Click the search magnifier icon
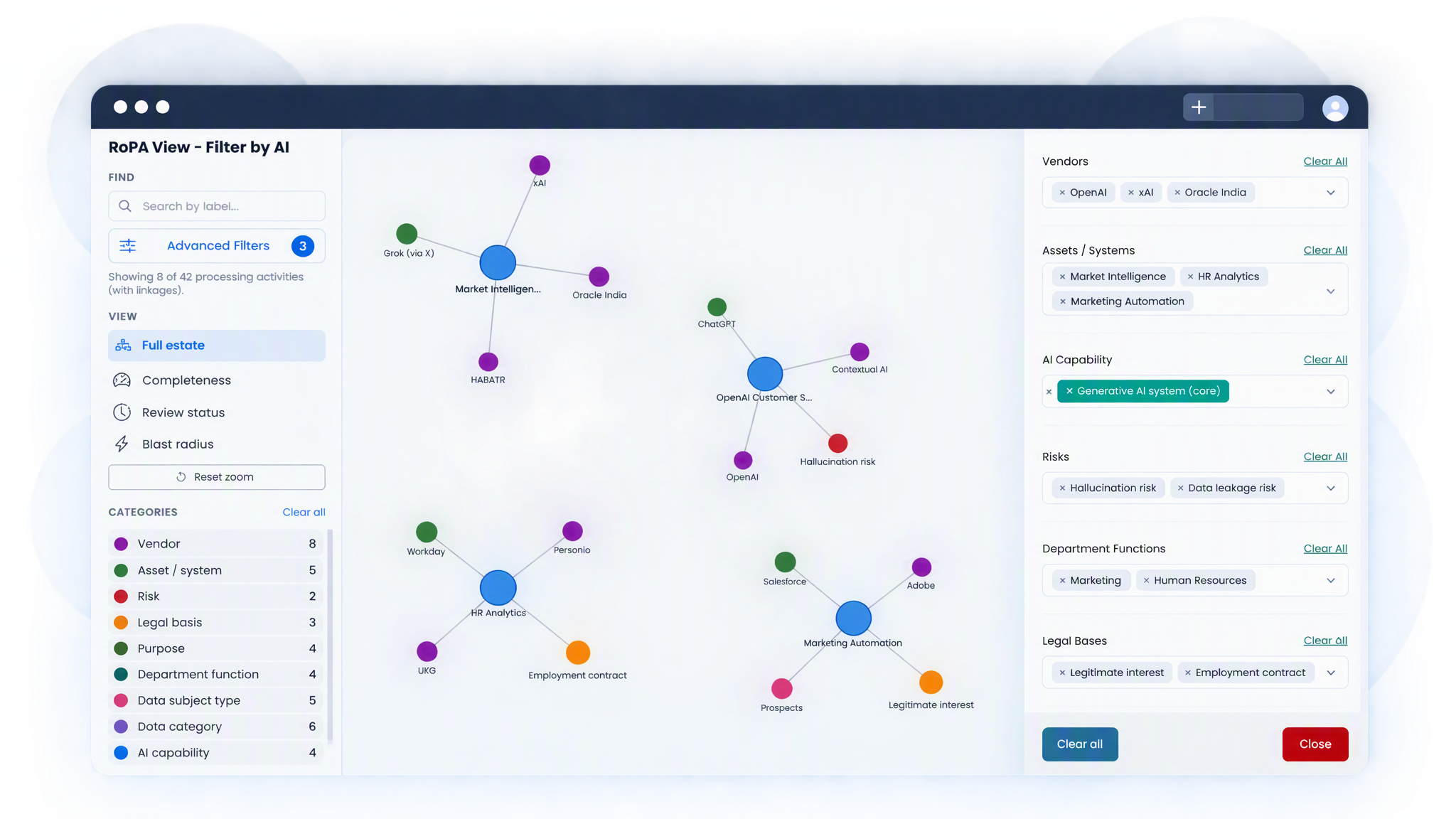The height and width of the screenshot is (819, 1456). point(125,206)
